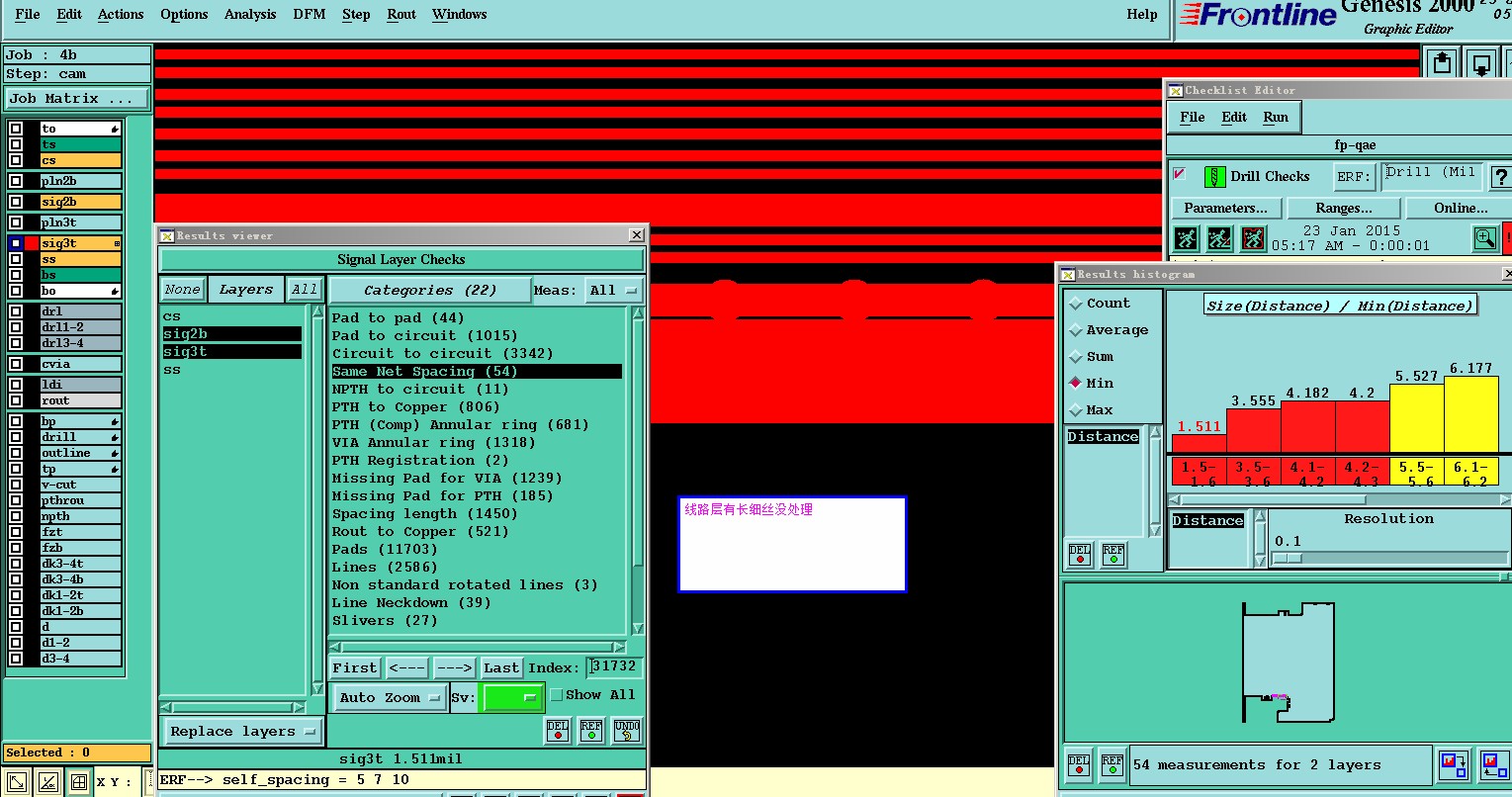Click histogram-from-layer arrow-left icon

(1494, 764)
